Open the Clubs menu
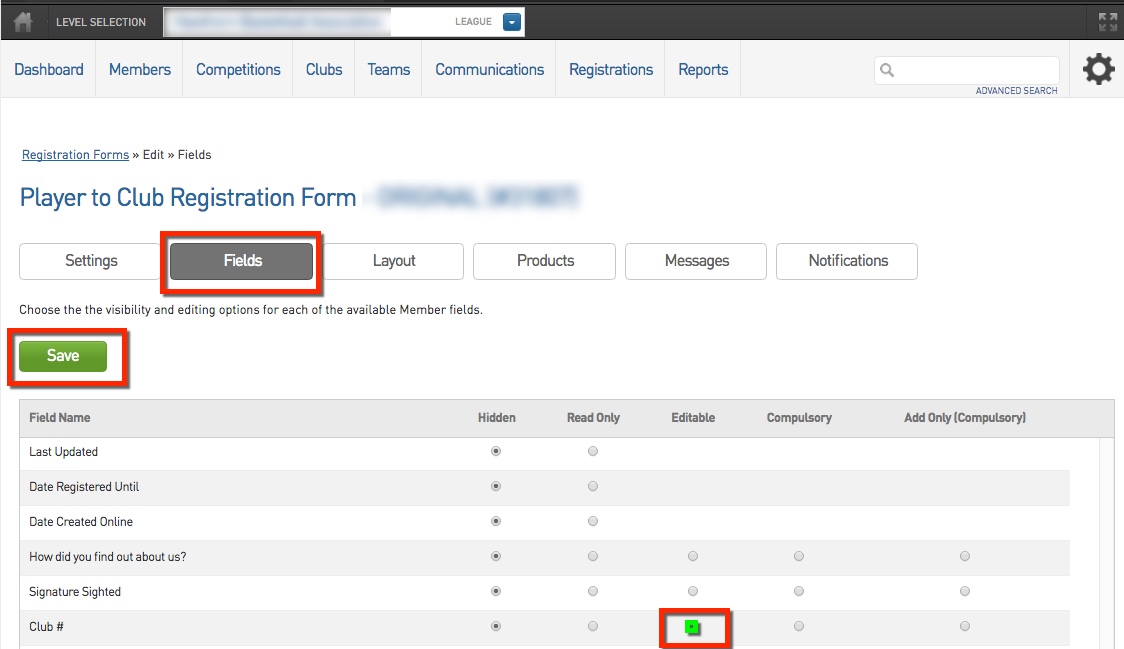The width and height of the screenshot is (1124, 649). click(x=324, y=70)
